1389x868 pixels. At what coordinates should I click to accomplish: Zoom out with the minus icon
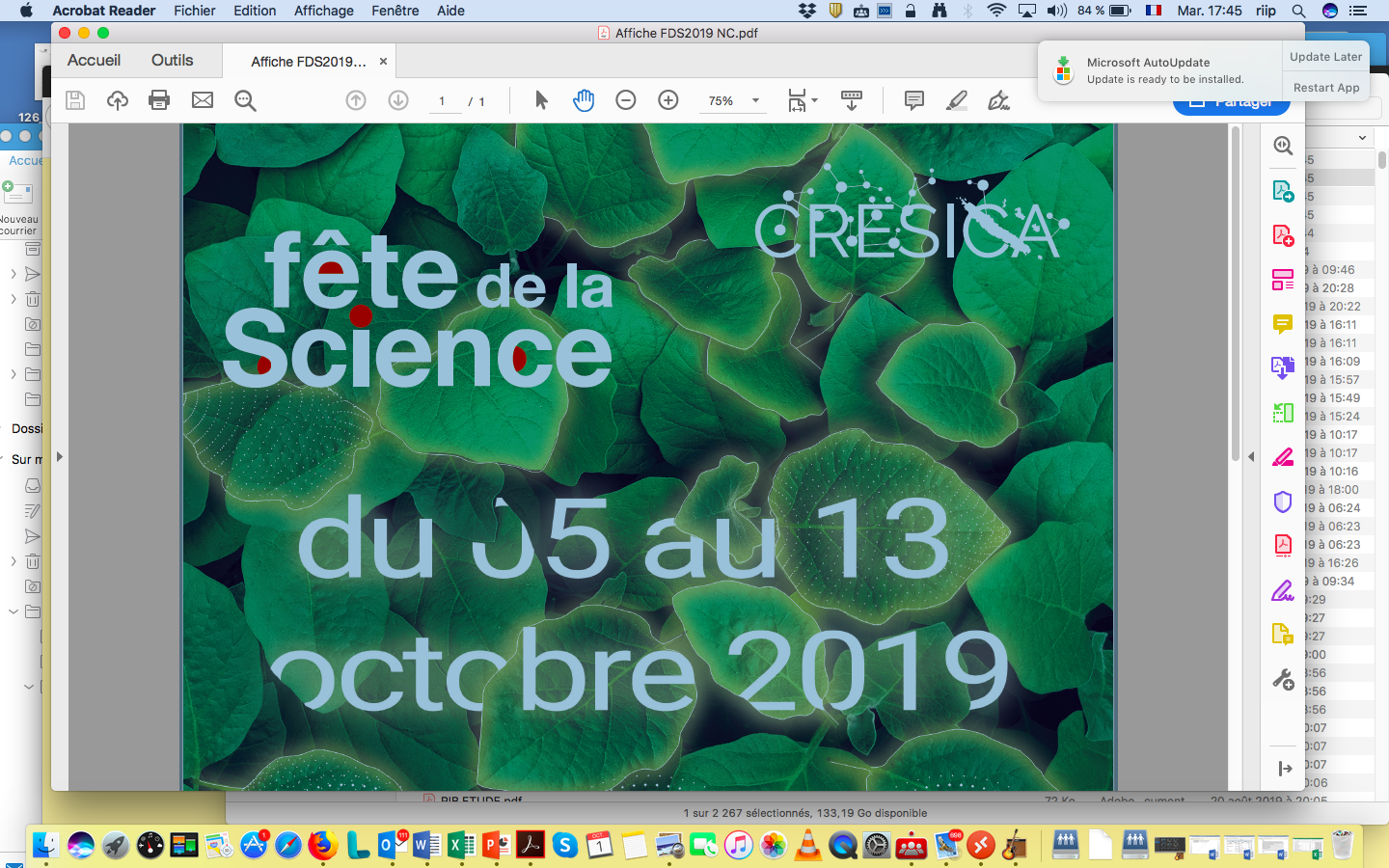coord(626,100)
